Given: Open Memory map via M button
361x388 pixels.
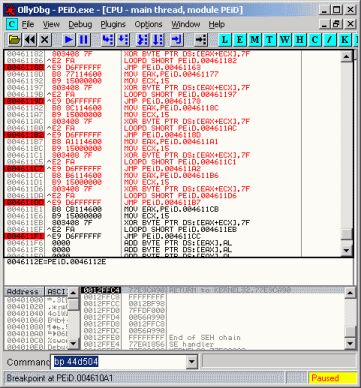Looking at the screenshot, I should tap(255, 40).
